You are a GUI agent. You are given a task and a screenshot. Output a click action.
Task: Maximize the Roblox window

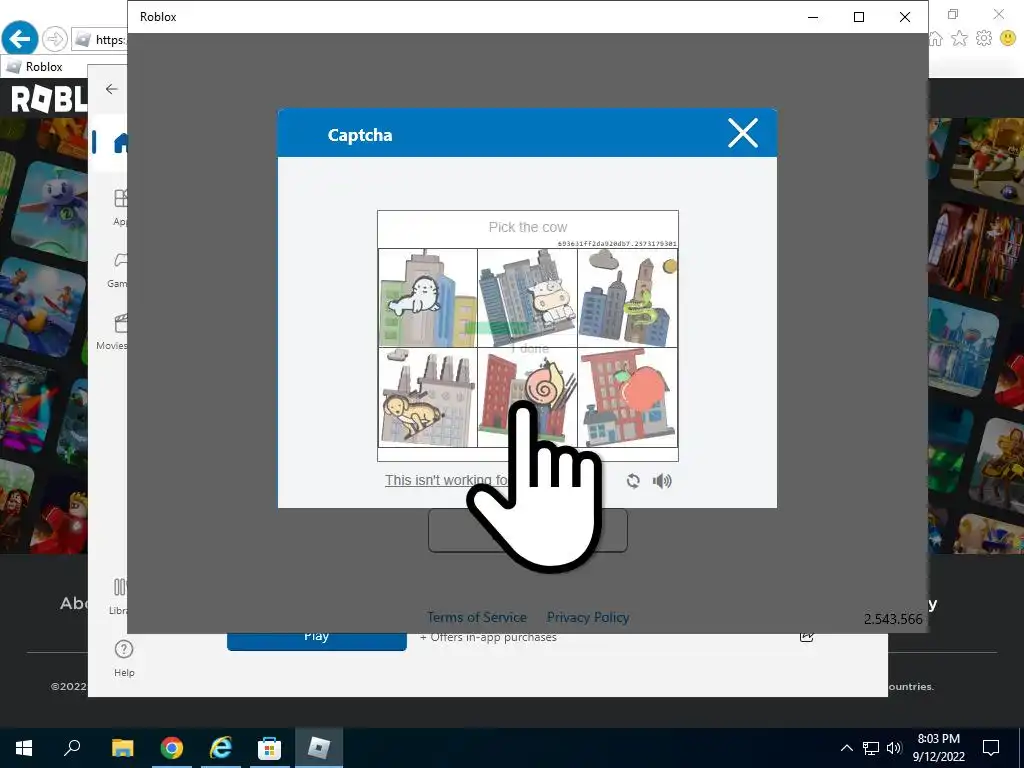(x=859, y=17)
